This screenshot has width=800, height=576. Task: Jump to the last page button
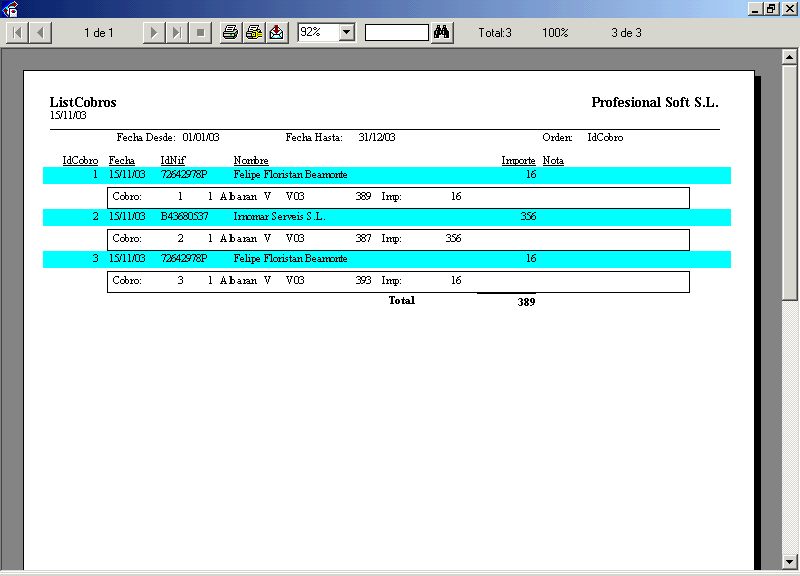[176, 33]
